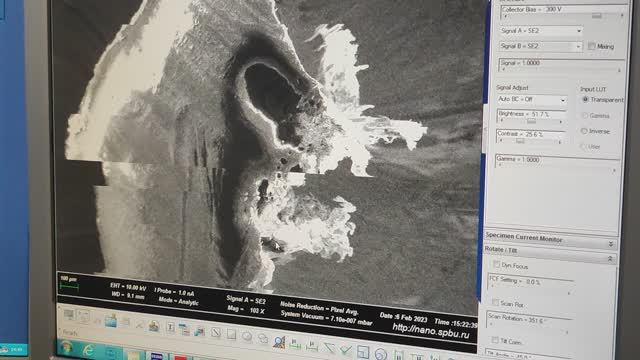Click right arrow of Brightness slider
The width and height of the screenshot is (640, 360).
tap(560, 122)
